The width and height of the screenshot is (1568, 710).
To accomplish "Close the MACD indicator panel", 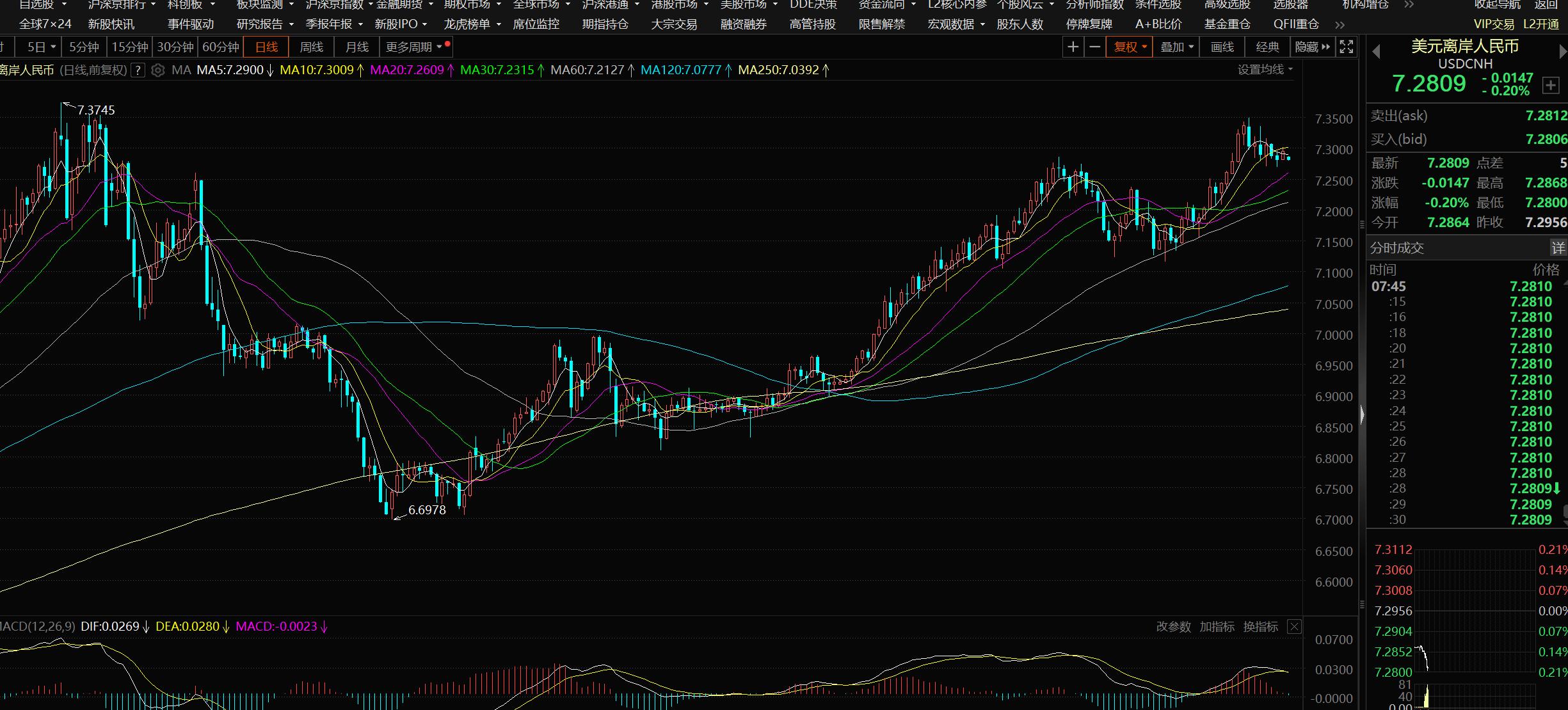I will tap(1294, 627).
